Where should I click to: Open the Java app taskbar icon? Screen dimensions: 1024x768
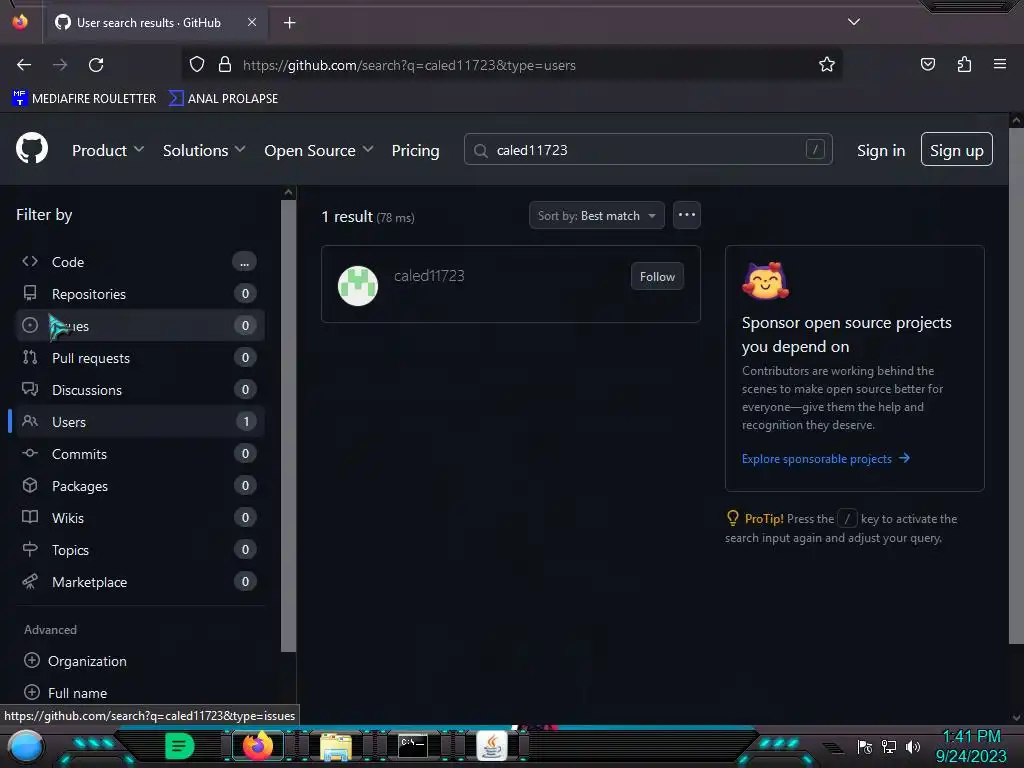[x=492, y=746]
